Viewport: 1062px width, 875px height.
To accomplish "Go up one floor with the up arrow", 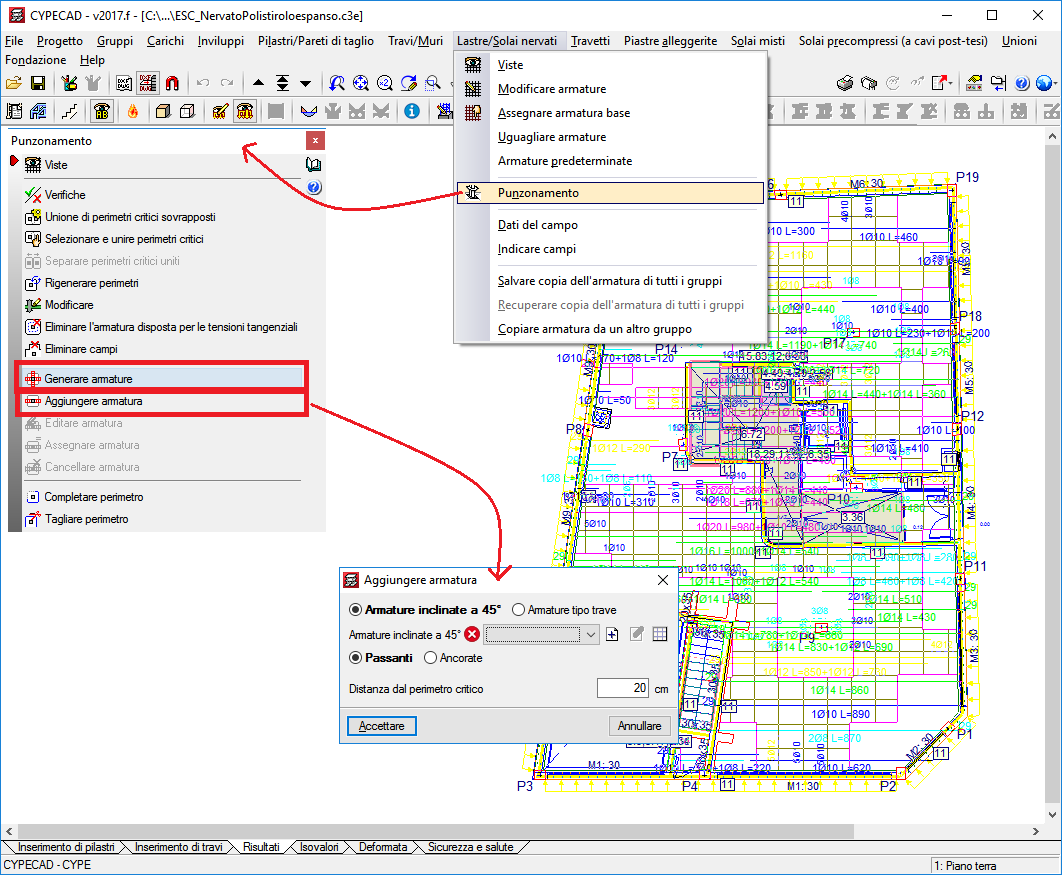I will coord(258,83).
